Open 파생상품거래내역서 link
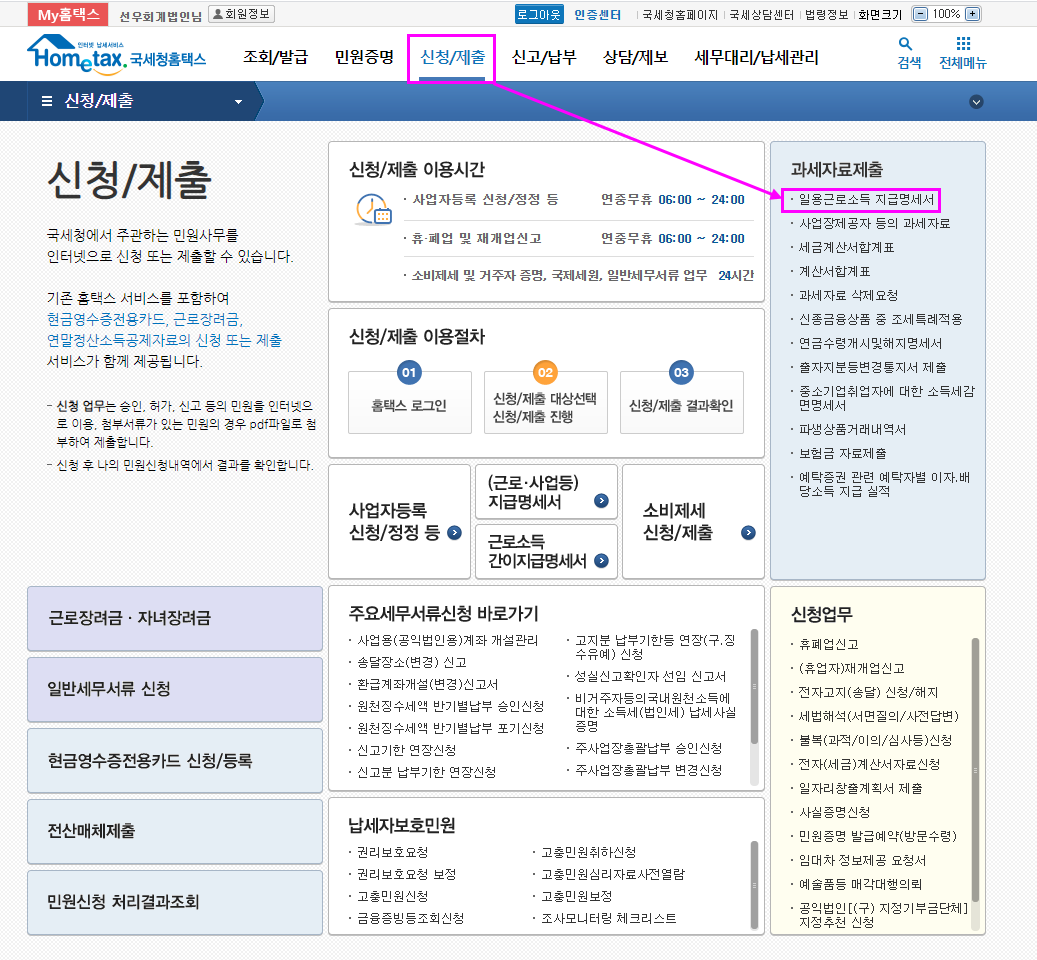1037x960 pixels. click(852, 429)
